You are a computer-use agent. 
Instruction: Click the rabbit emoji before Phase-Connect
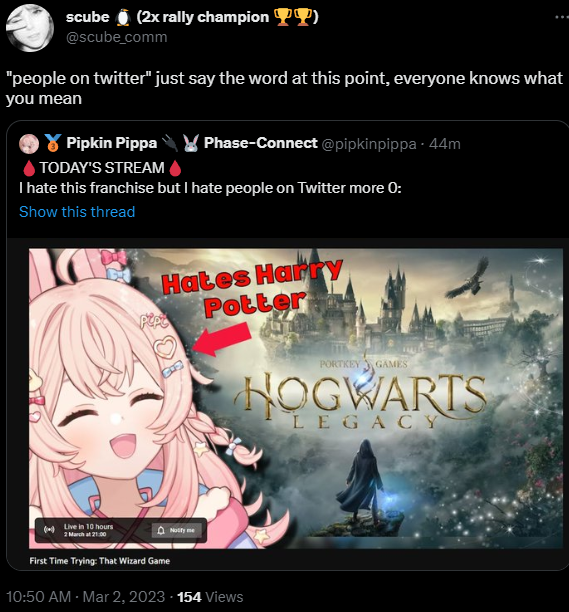191,143
